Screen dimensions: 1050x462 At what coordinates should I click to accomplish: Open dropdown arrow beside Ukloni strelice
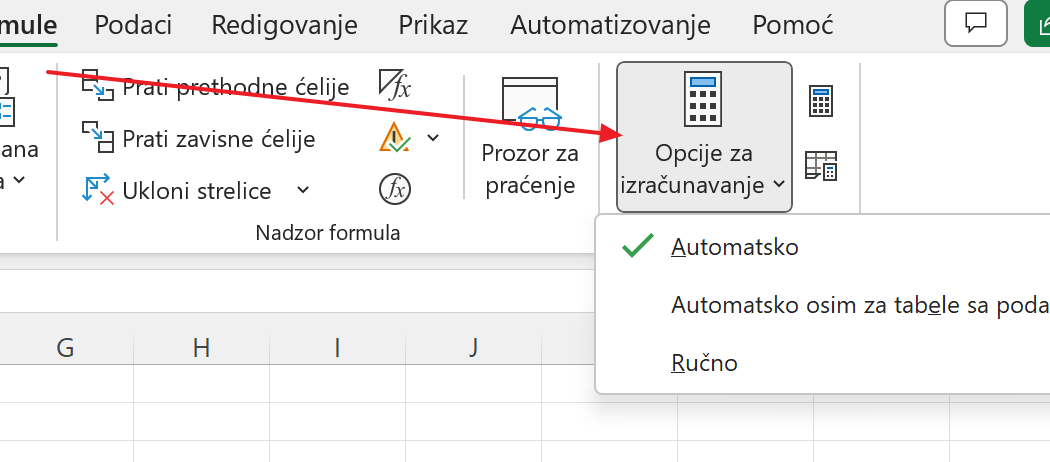click(x=303, y=190)
